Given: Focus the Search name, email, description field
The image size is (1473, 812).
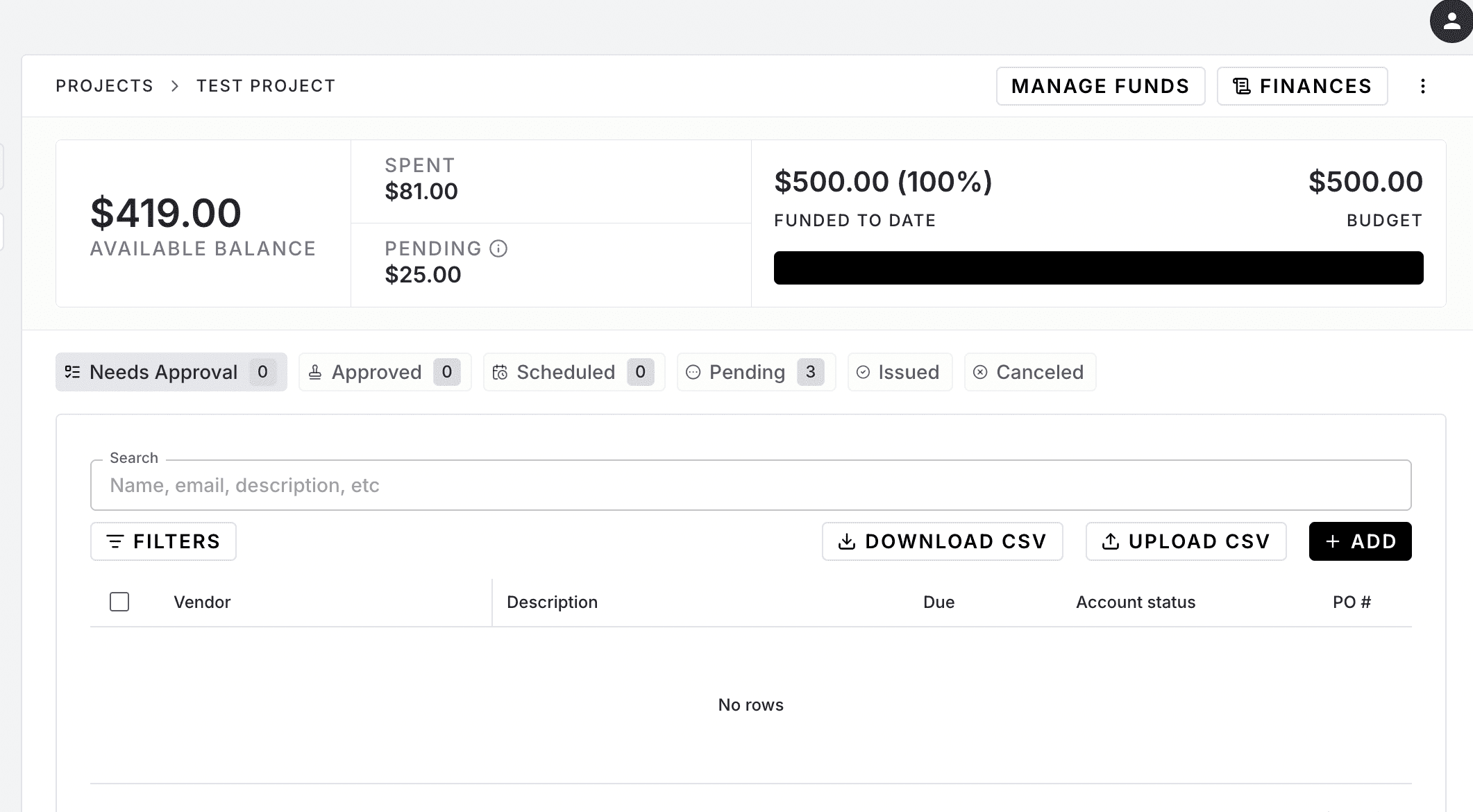Looking at the screenshot, I should (x=751, y=485).
